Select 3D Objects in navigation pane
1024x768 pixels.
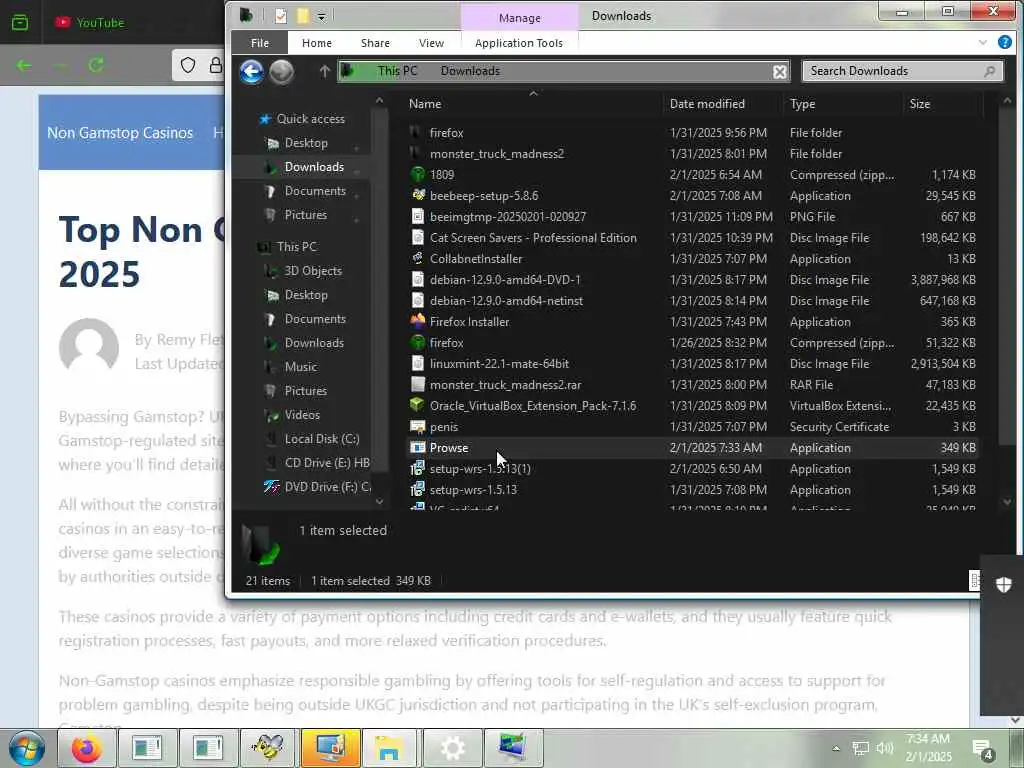pyautogui.click(x=312, y=271)
